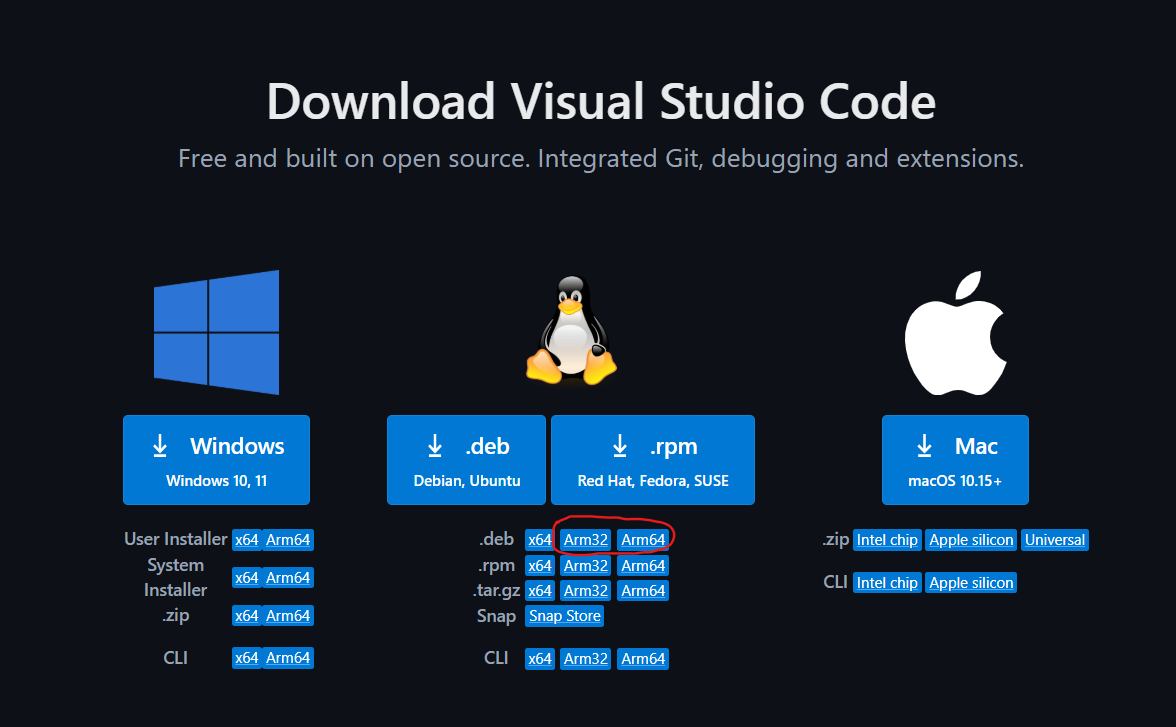Download the .deb package for Debian, Ubuntu

(x=466, y=460)
